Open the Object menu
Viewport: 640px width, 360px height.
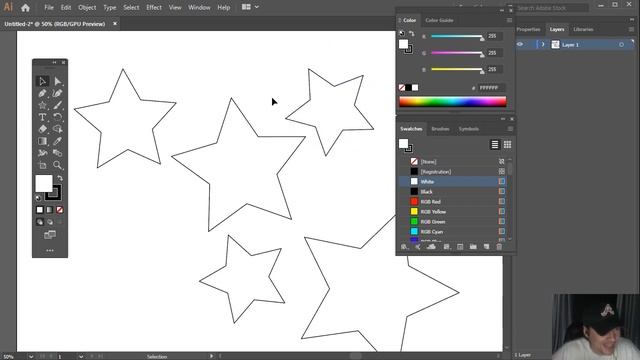click(x=87, y=7)
